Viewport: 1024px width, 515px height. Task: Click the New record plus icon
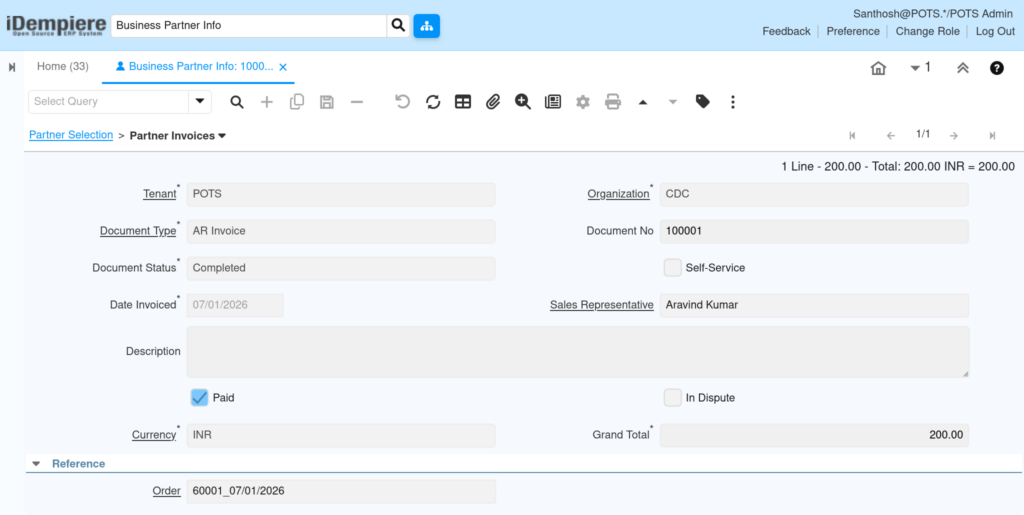click(267, 102)
